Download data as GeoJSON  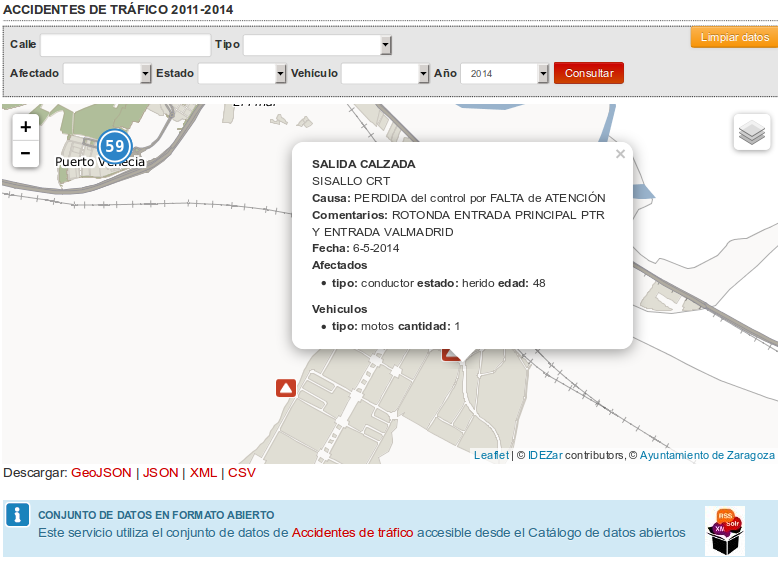tap(101, 473)
